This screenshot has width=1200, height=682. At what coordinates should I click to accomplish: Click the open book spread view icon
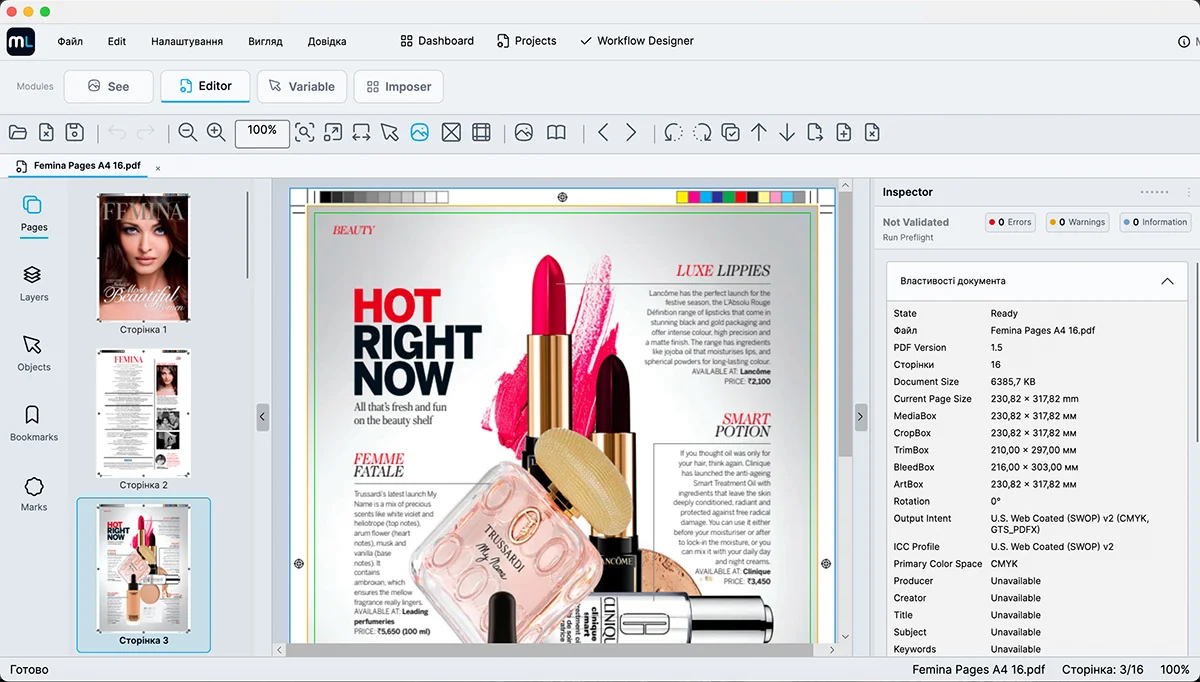point(556,132)
